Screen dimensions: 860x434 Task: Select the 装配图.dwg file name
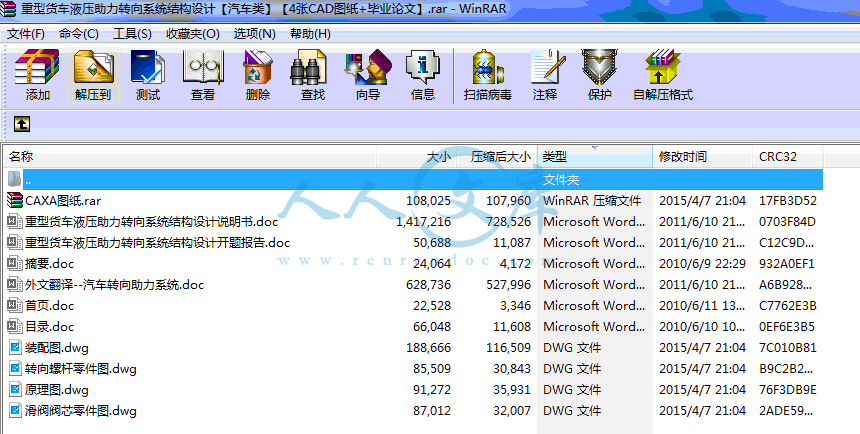(x=56, y=348)
